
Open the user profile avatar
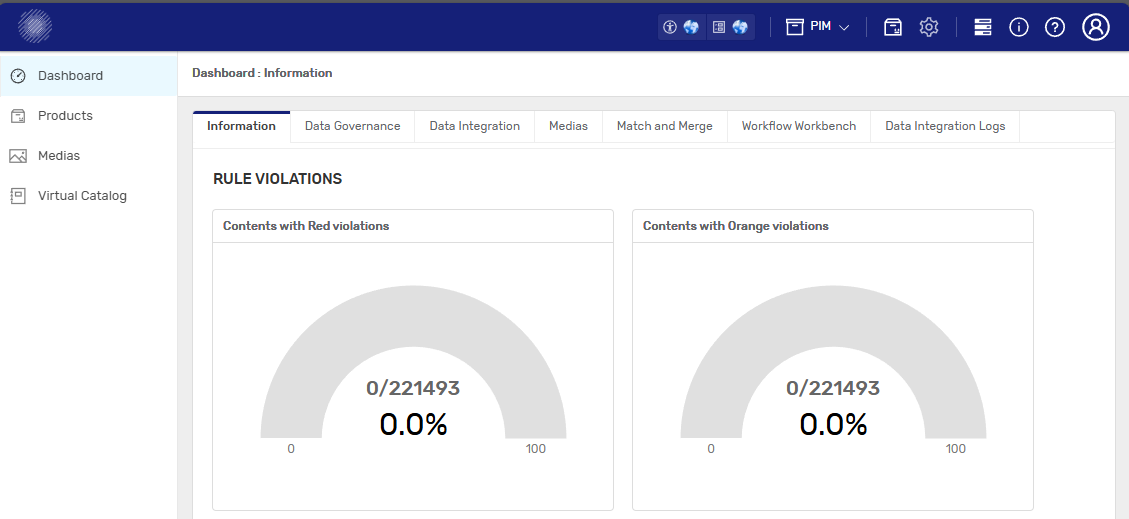[1096, 27]
